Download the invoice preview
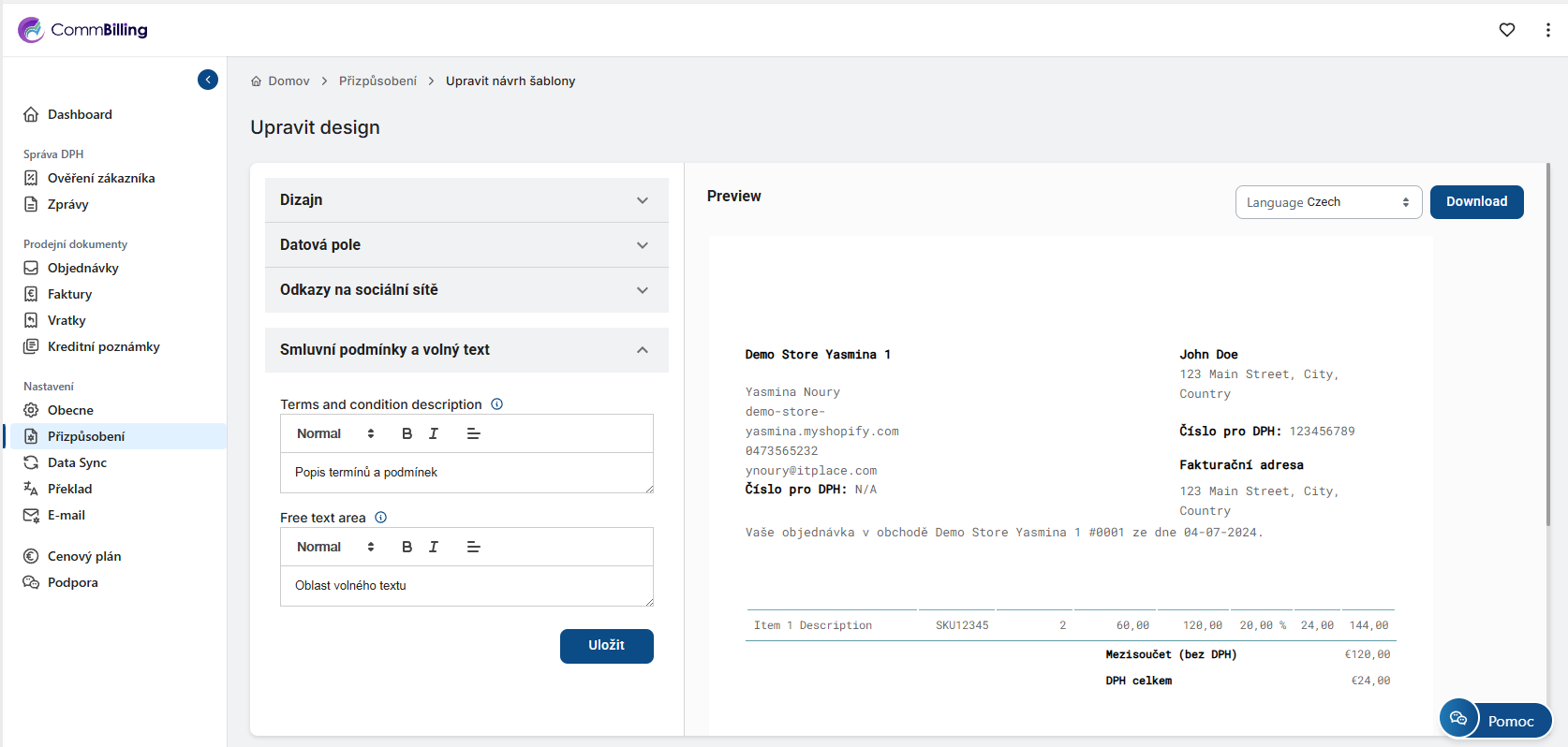1568x747 pixels. click(1476, 202)
